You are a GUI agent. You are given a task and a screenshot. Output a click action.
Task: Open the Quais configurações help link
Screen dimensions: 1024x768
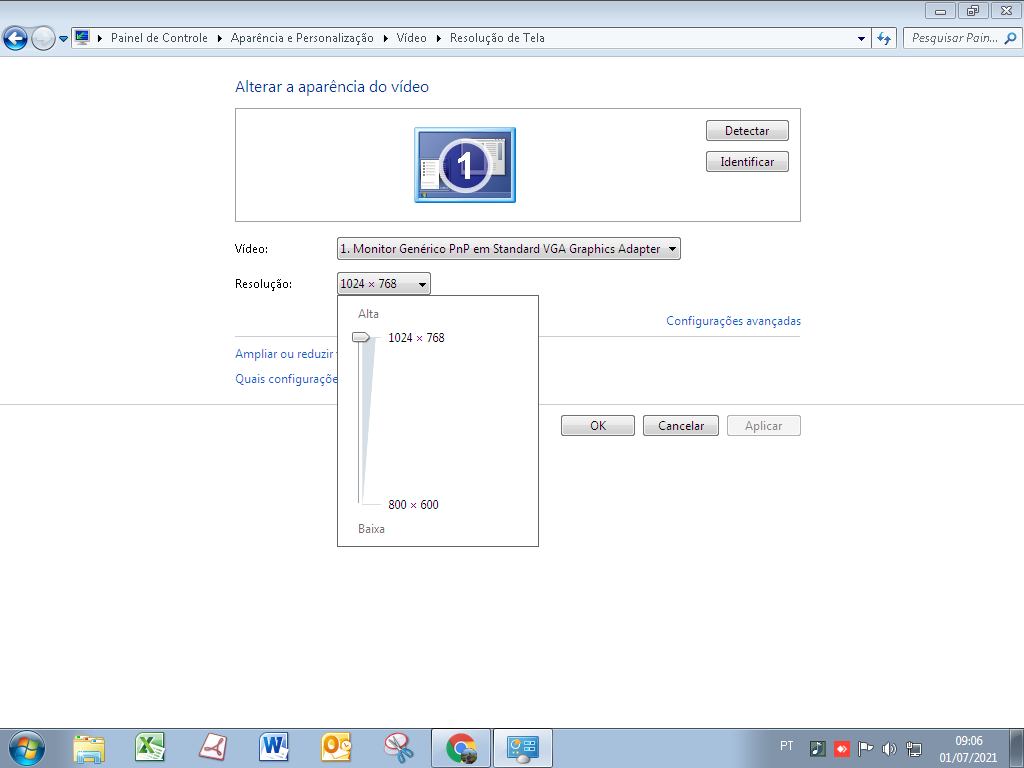click(286, 379)
